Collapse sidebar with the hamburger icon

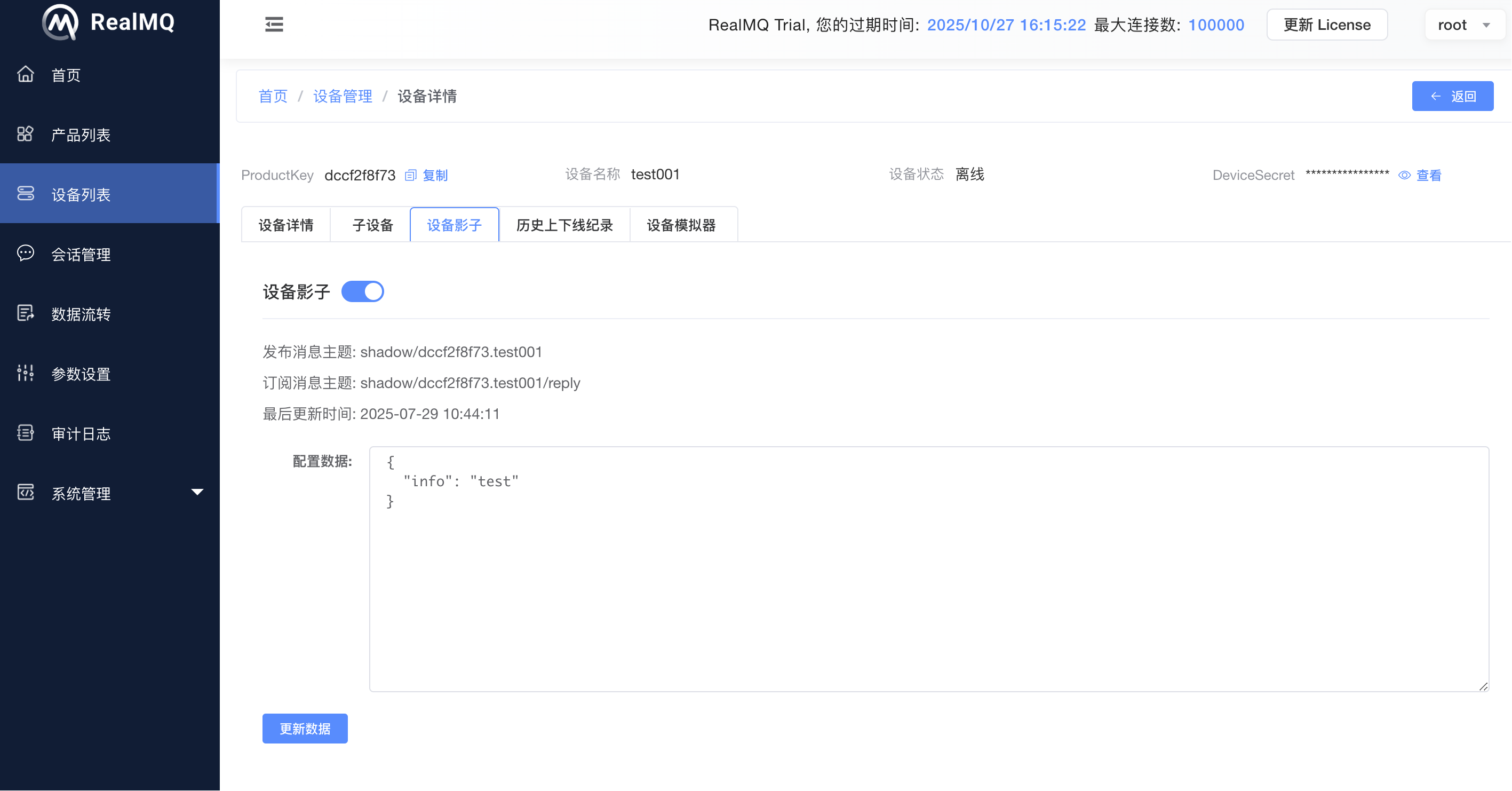pyautogui.click(x=274, y=25)
